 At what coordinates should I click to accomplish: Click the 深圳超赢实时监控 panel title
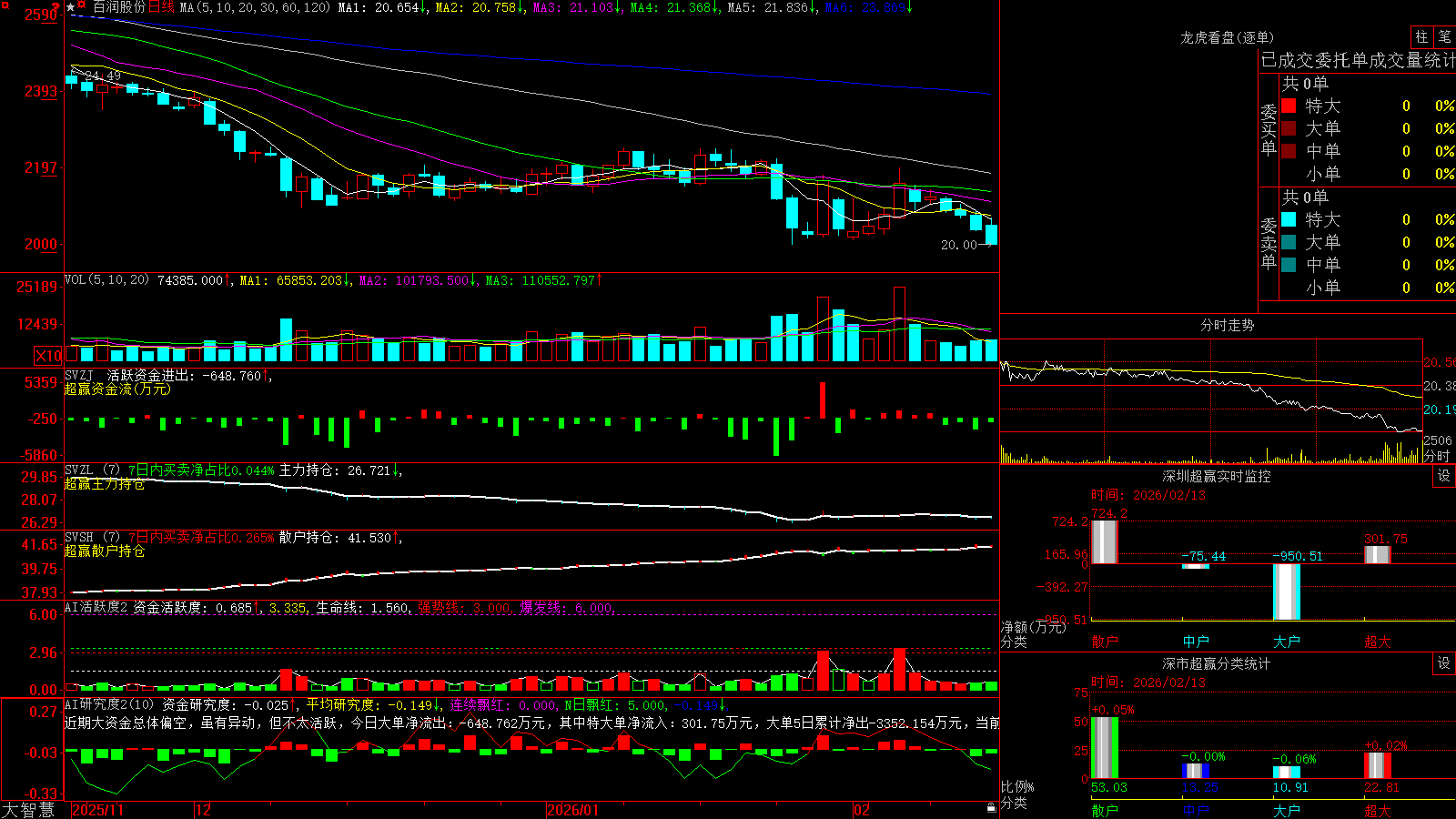tap(1217, 476)
